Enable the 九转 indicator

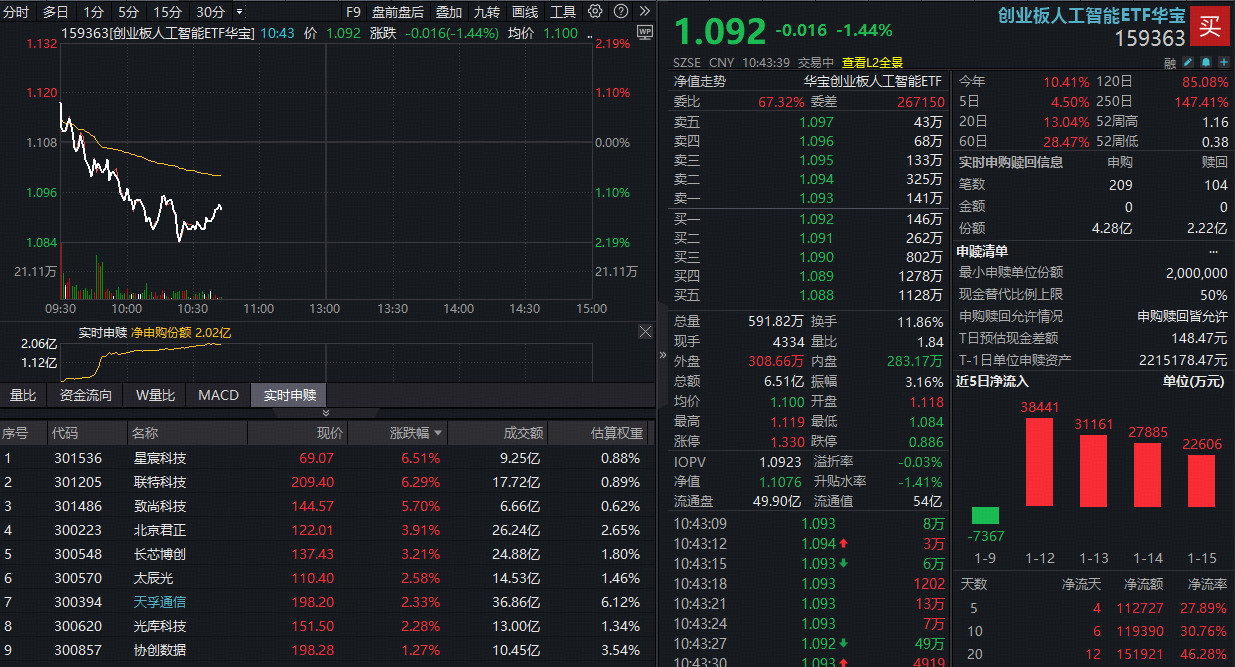point(485,12)
